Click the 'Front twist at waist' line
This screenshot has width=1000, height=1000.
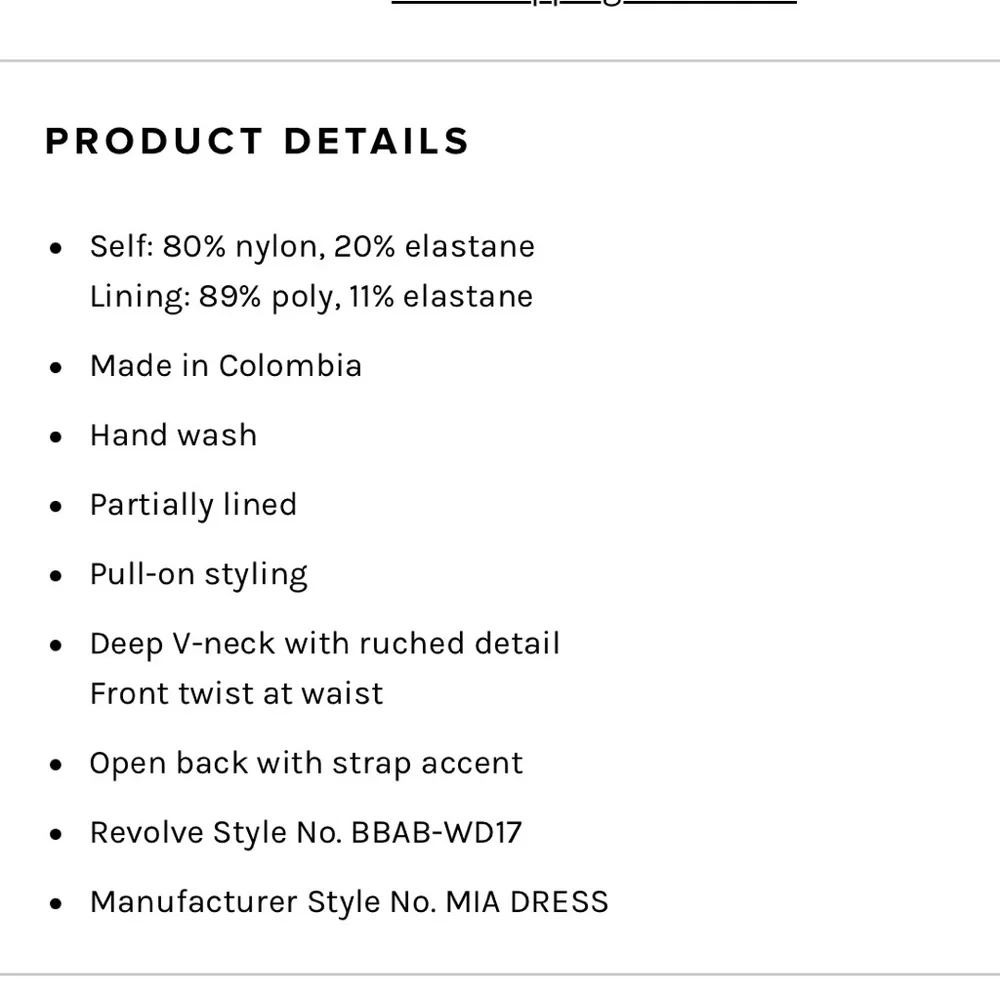point(237,694)
